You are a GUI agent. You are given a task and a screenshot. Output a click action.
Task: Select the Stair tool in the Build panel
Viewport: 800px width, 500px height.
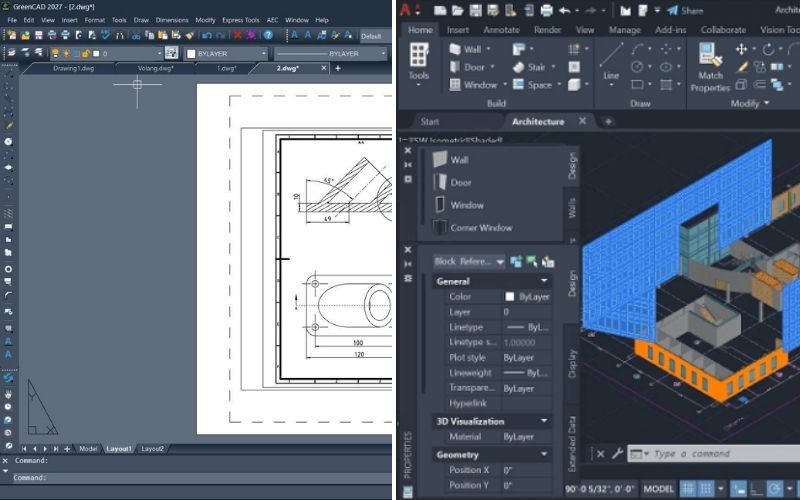(529, 67)
